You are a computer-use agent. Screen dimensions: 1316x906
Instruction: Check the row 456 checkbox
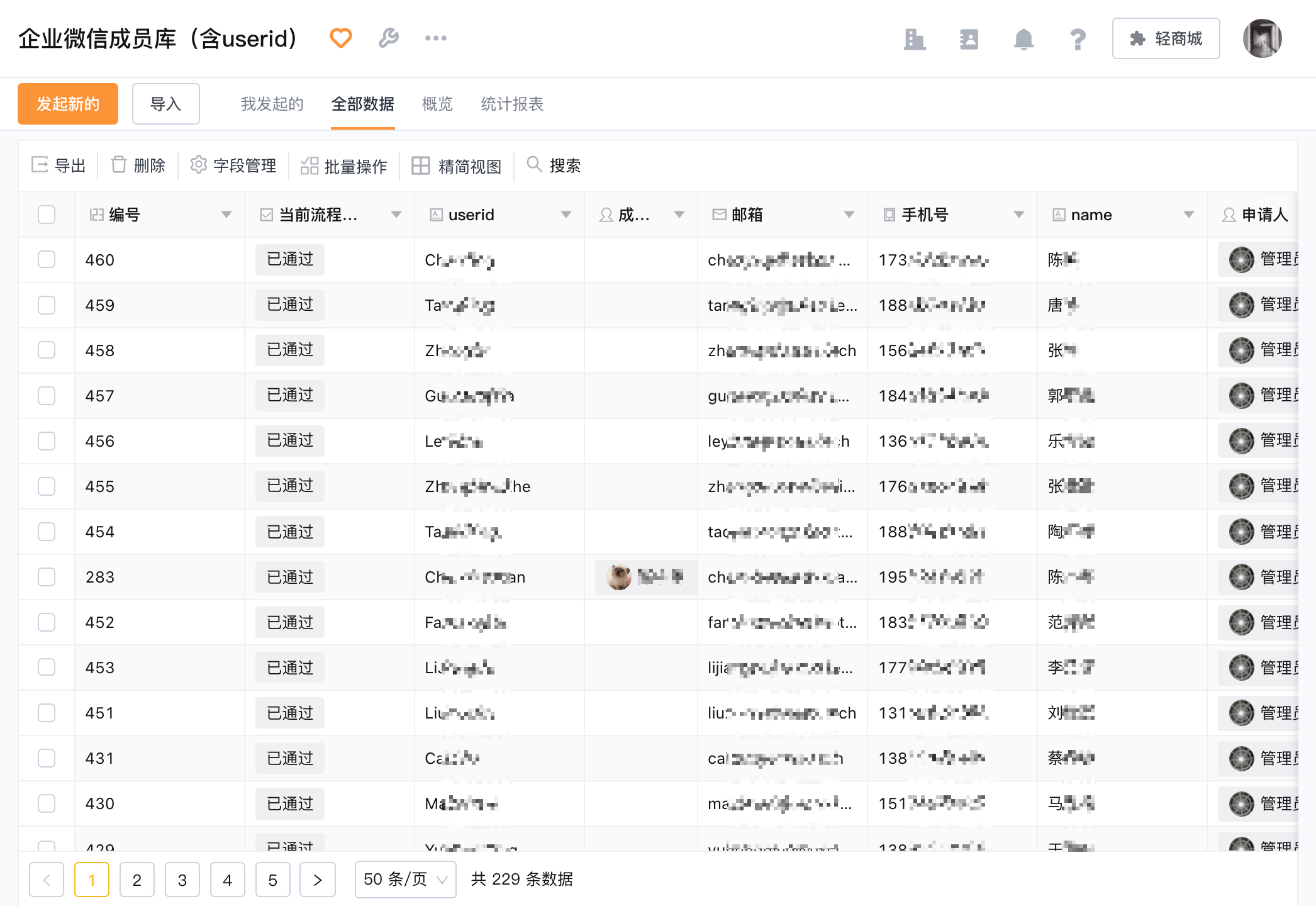coord(47,441)
